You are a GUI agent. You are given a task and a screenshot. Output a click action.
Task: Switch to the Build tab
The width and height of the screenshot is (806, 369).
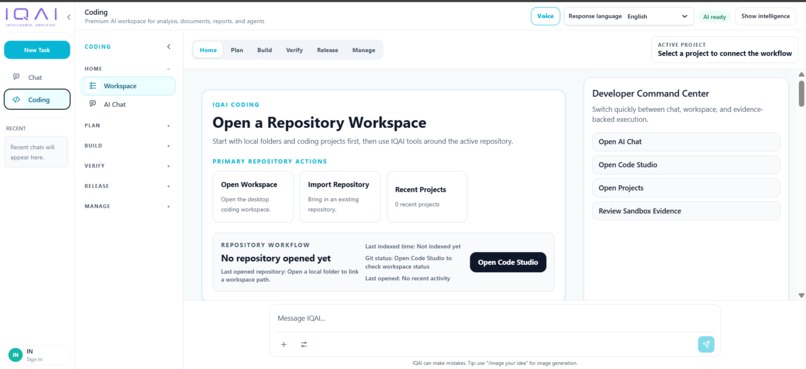(265, 50)
